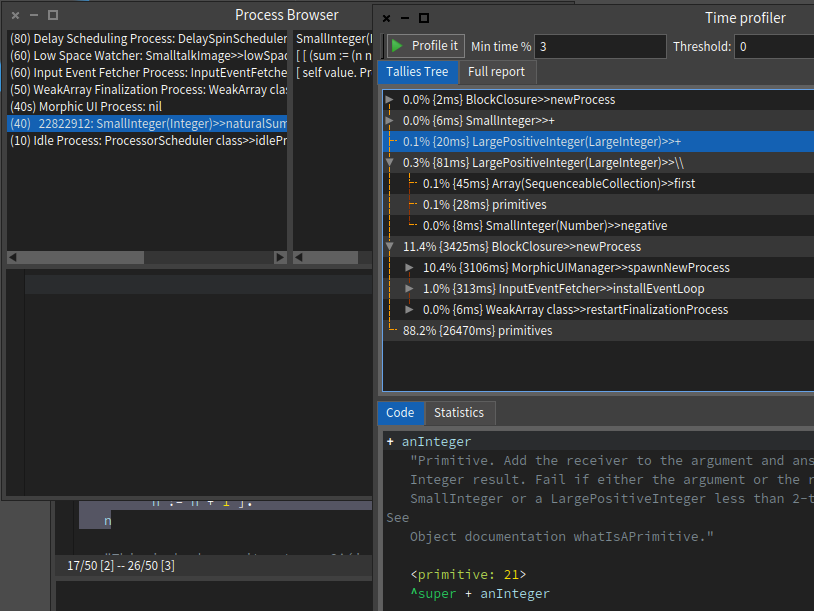Expand the BlockClosure>>newProcess 0.0% node
The width and height of the screenshot is (814, 611).
[390, 100]
